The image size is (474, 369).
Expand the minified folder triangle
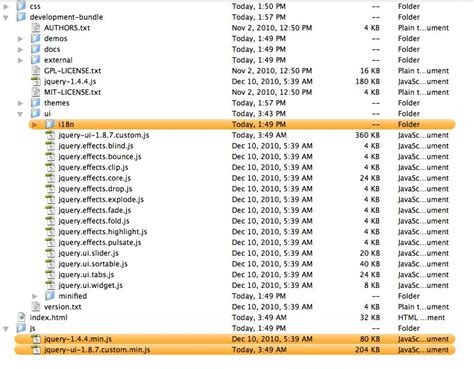pyautogui.click(x=35, y=296)
